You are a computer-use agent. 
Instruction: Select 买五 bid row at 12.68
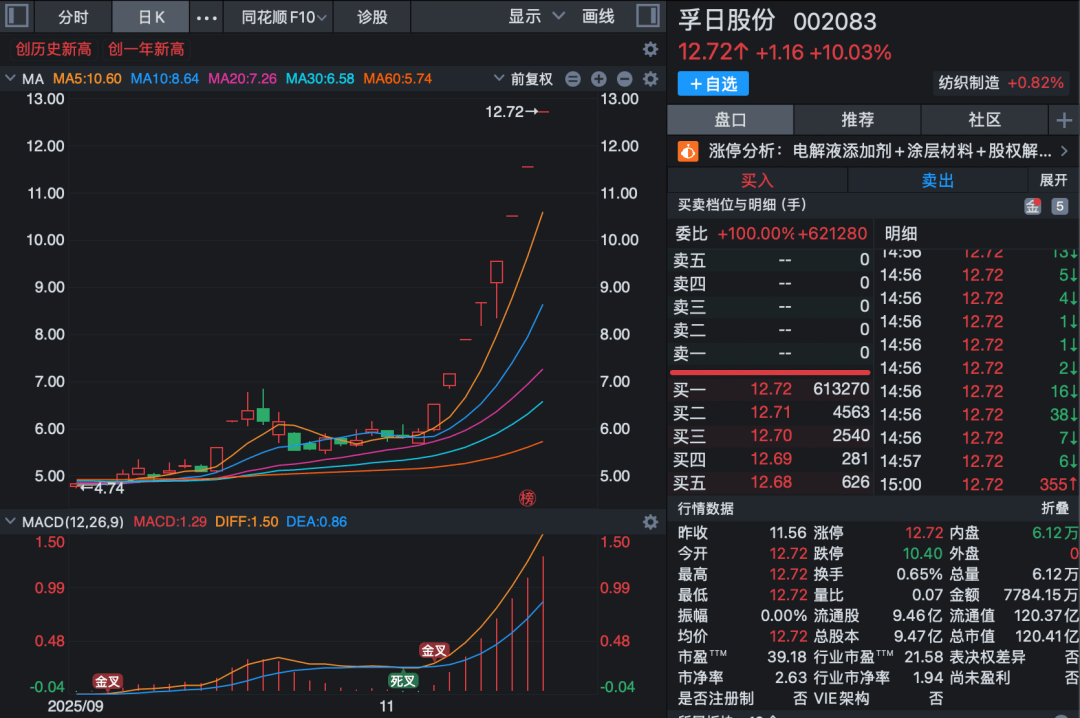pos(770,482)
